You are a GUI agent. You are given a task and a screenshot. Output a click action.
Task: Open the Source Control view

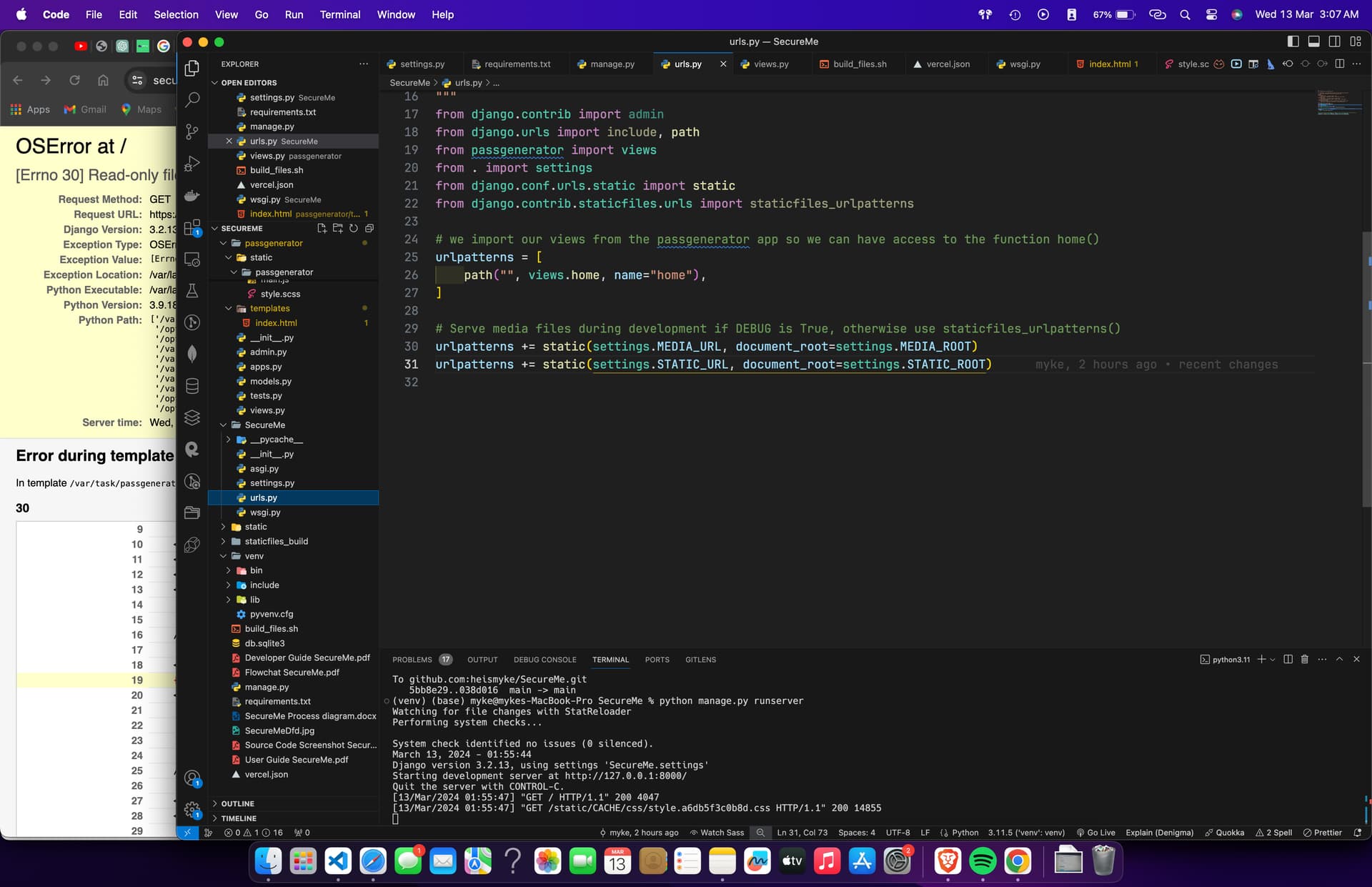pyautogui.click(x=192, y=132)
